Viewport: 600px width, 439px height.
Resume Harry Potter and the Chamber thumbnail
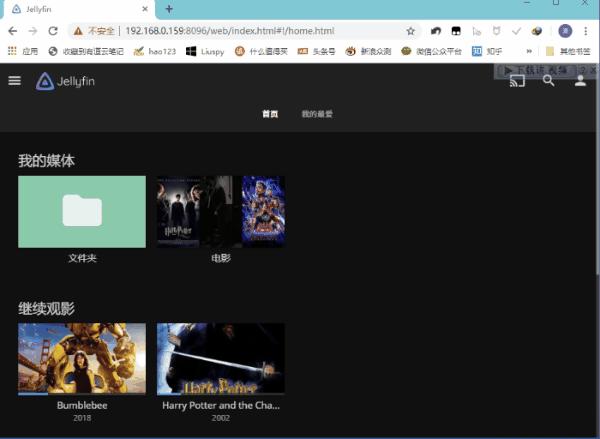point(221,358)
